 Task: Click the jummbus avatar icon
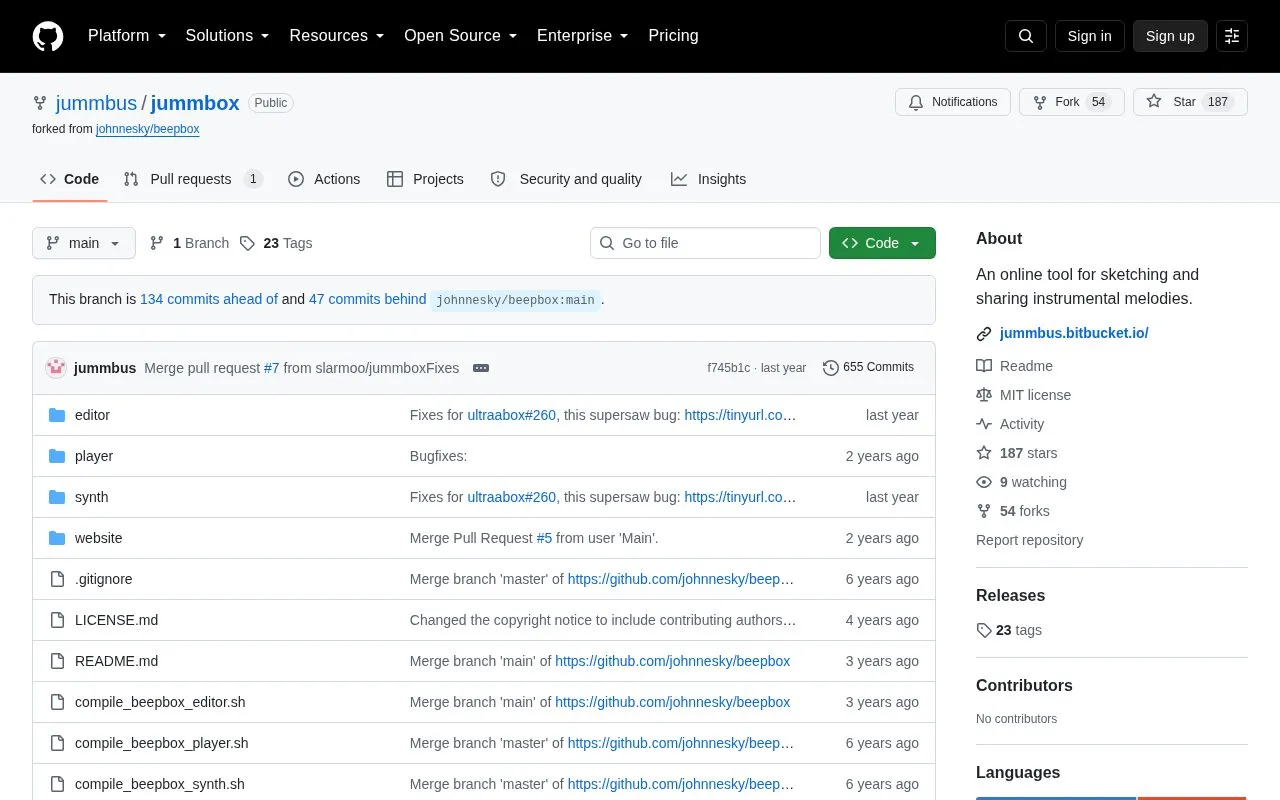pos(56,368)
